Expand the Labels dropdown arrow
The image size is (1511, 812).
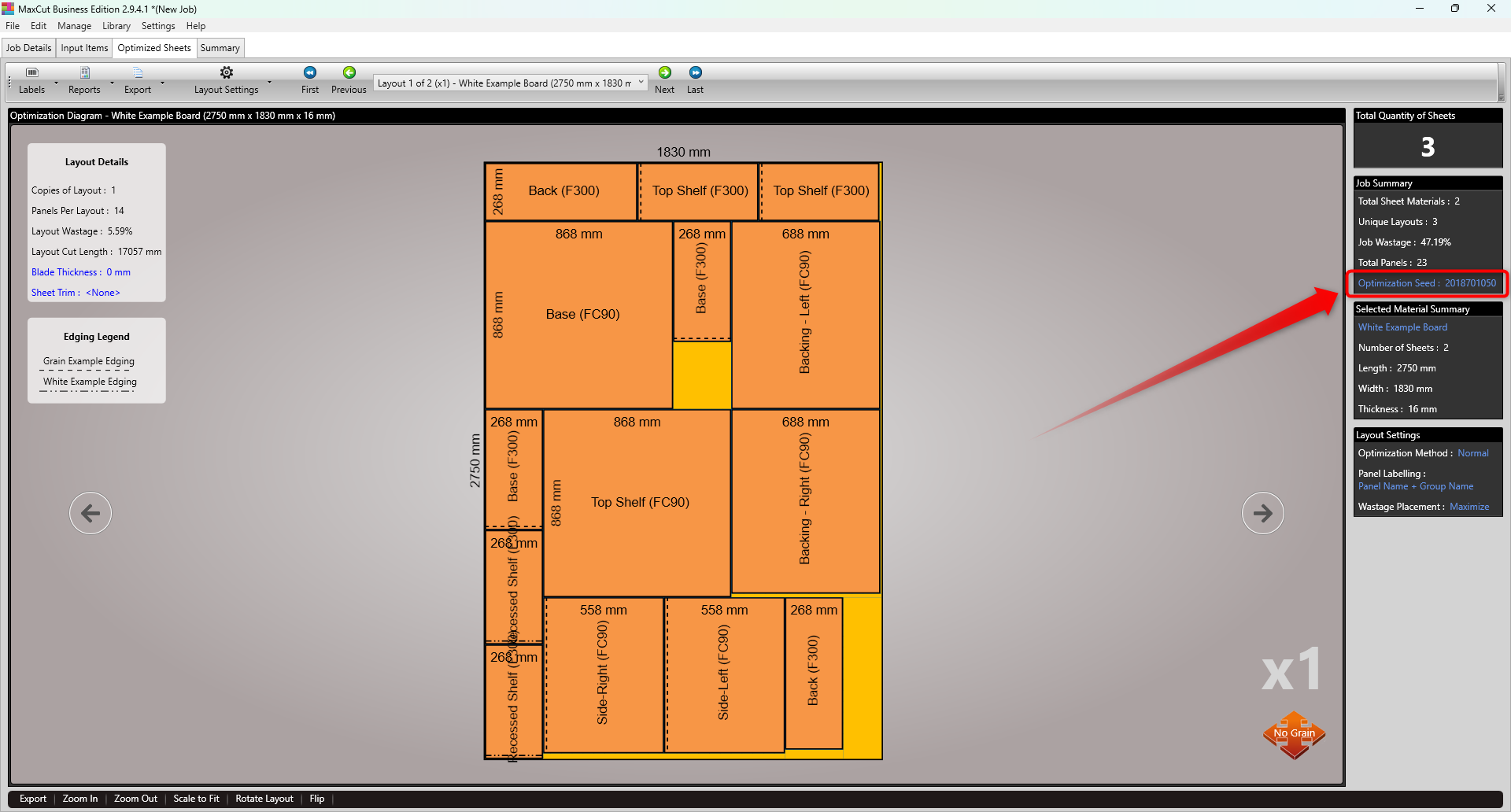coord(56,82)
